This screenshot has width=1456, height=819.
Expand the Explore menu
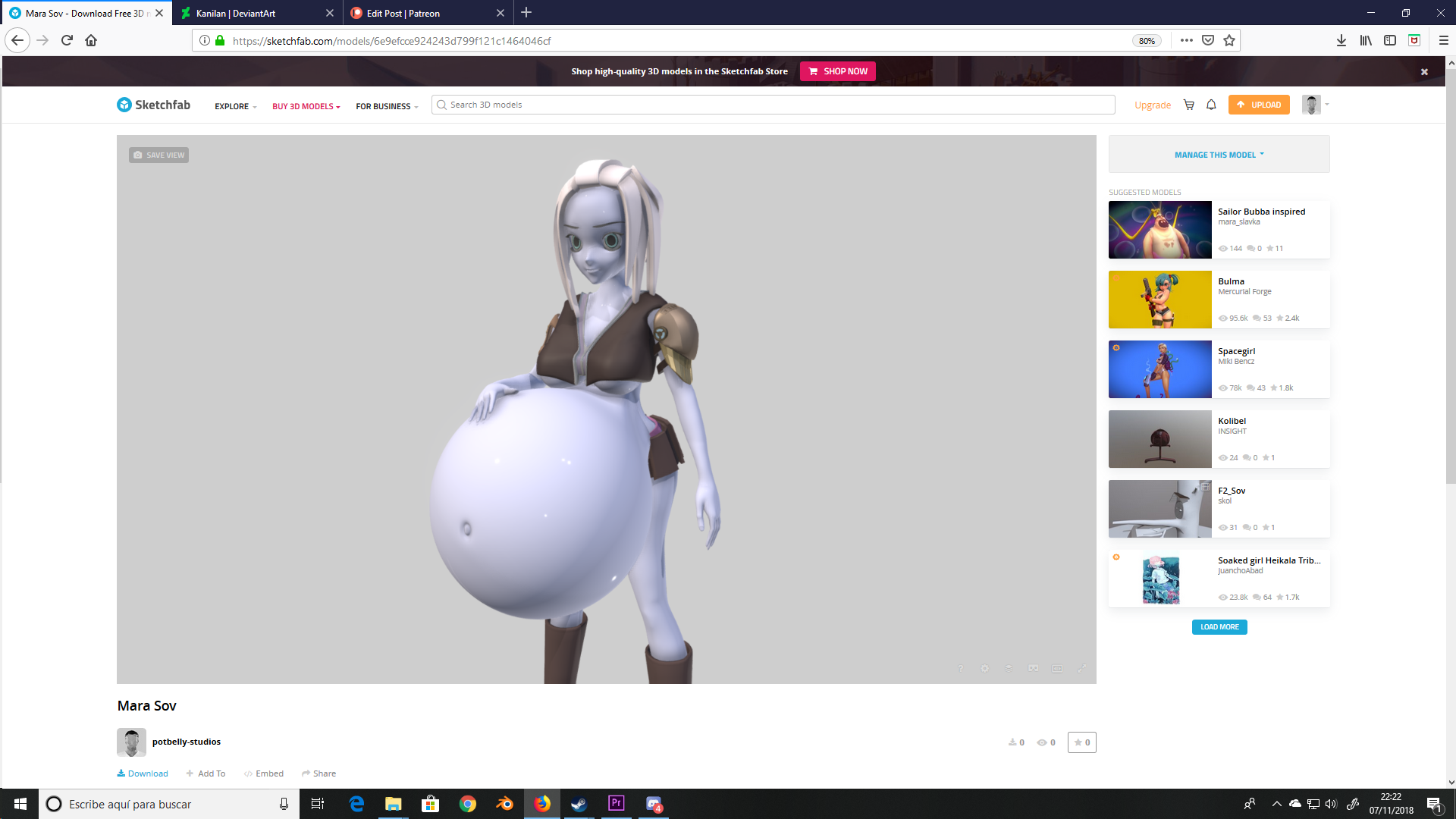(236, 106)
